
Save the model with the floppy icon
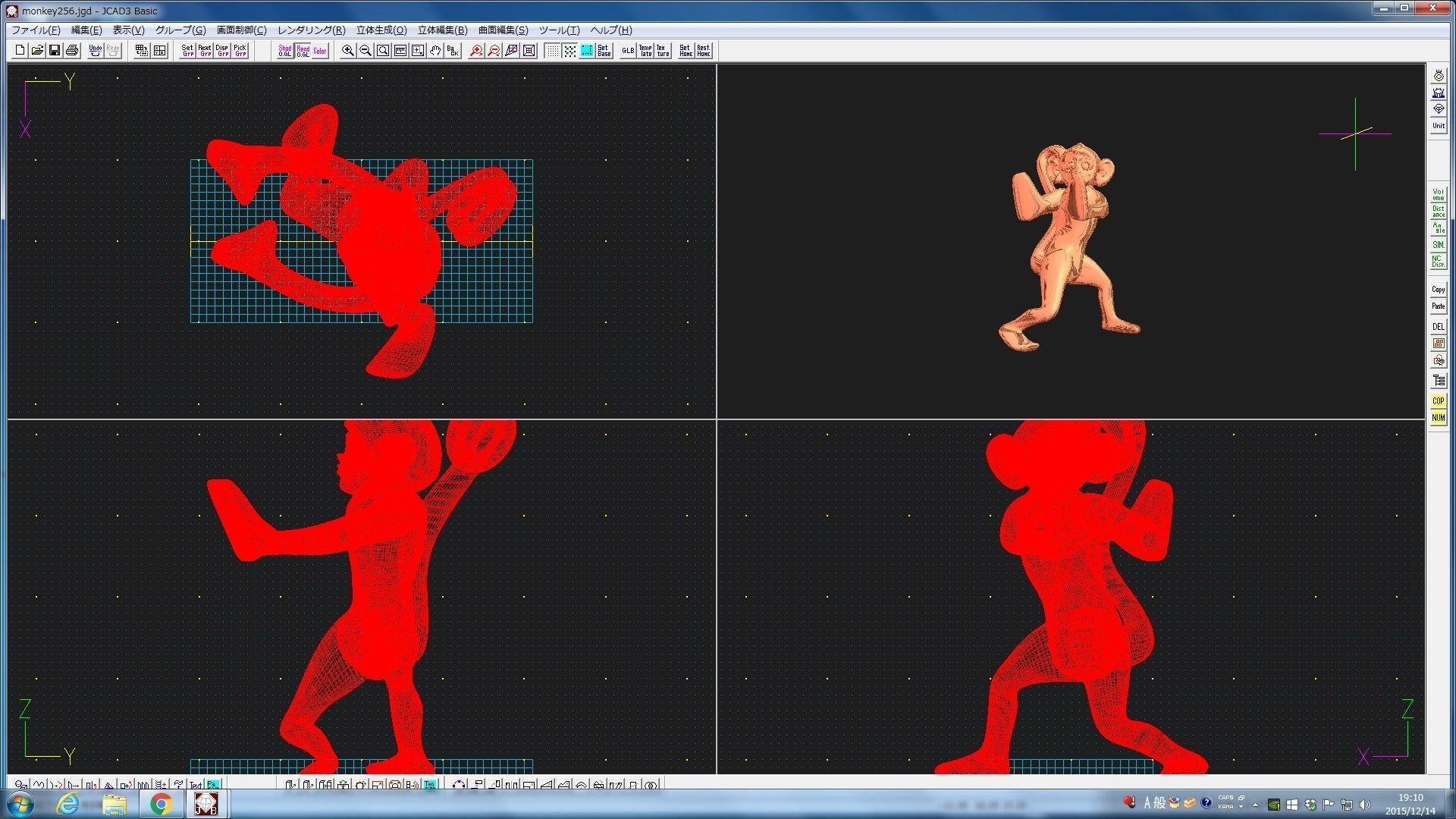[x=55, y=51]
